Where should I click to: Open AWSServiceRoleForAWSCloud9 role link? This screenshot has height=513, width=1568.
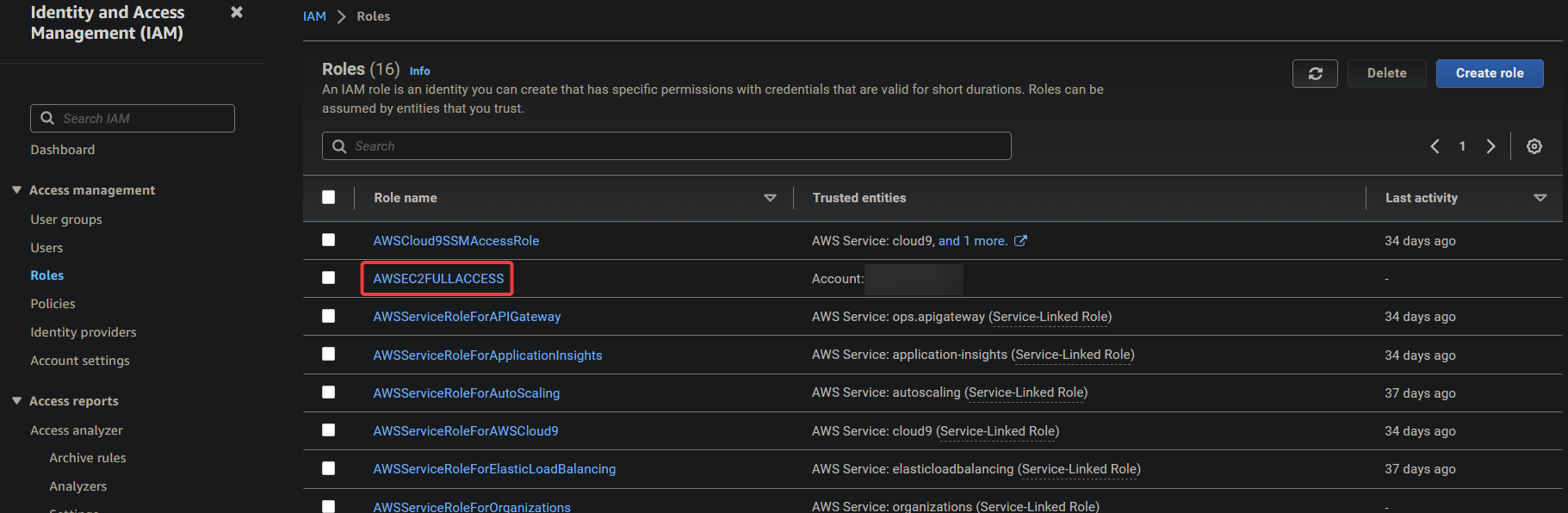466,431
